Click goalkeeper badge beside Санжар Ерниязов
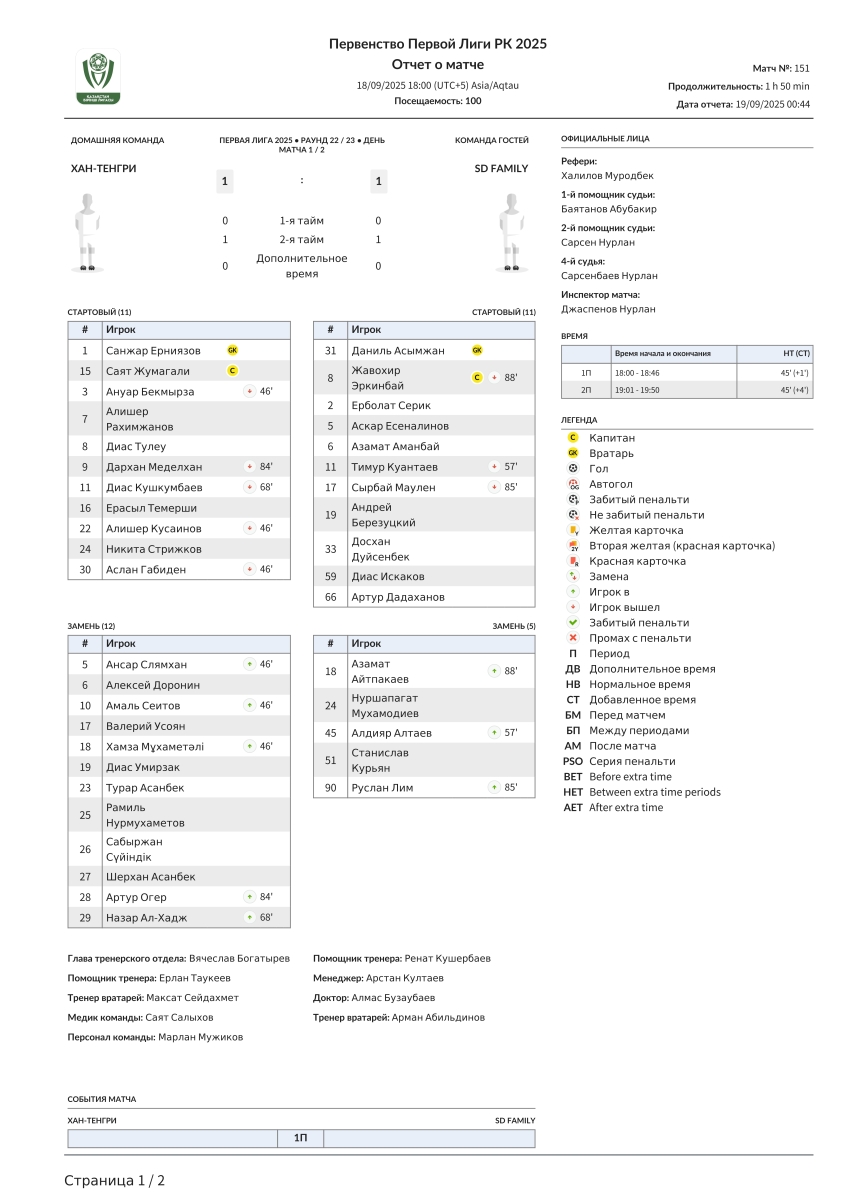 click(232, 351)
